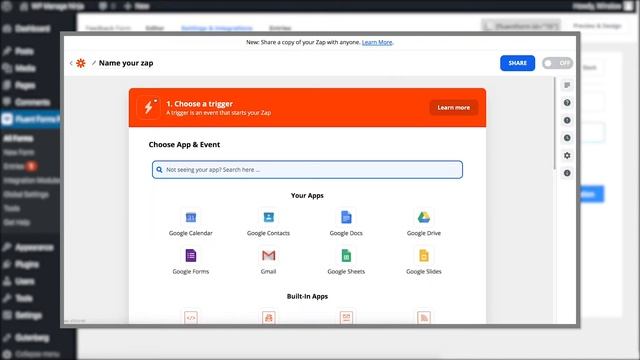Click the Gmail label text

pos(268,271)
